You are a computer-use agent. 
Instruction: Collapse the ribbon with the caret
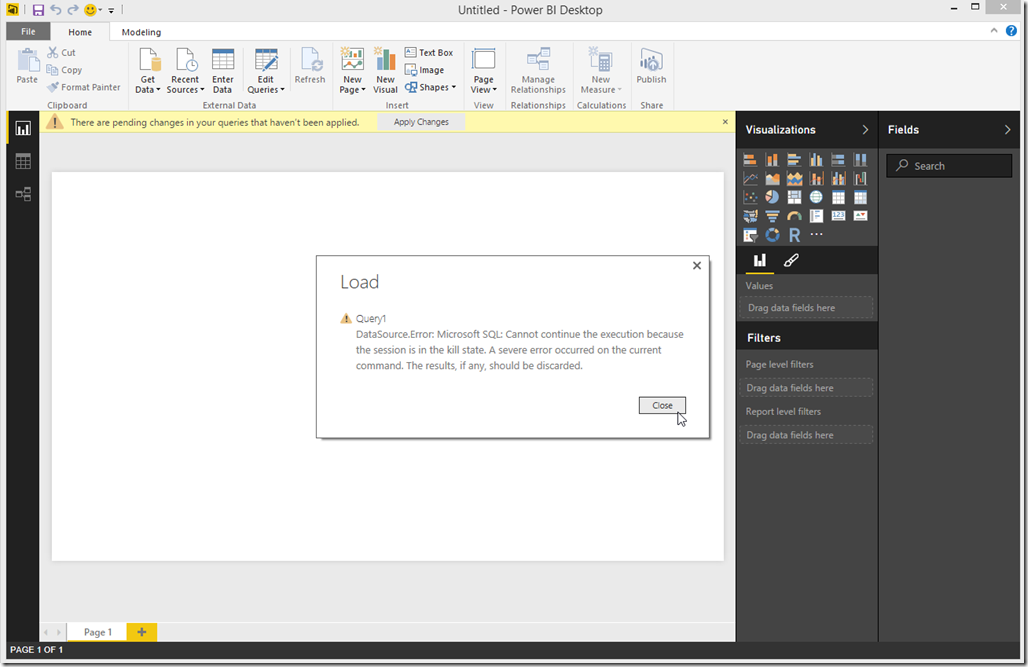[x=994, y=31]
